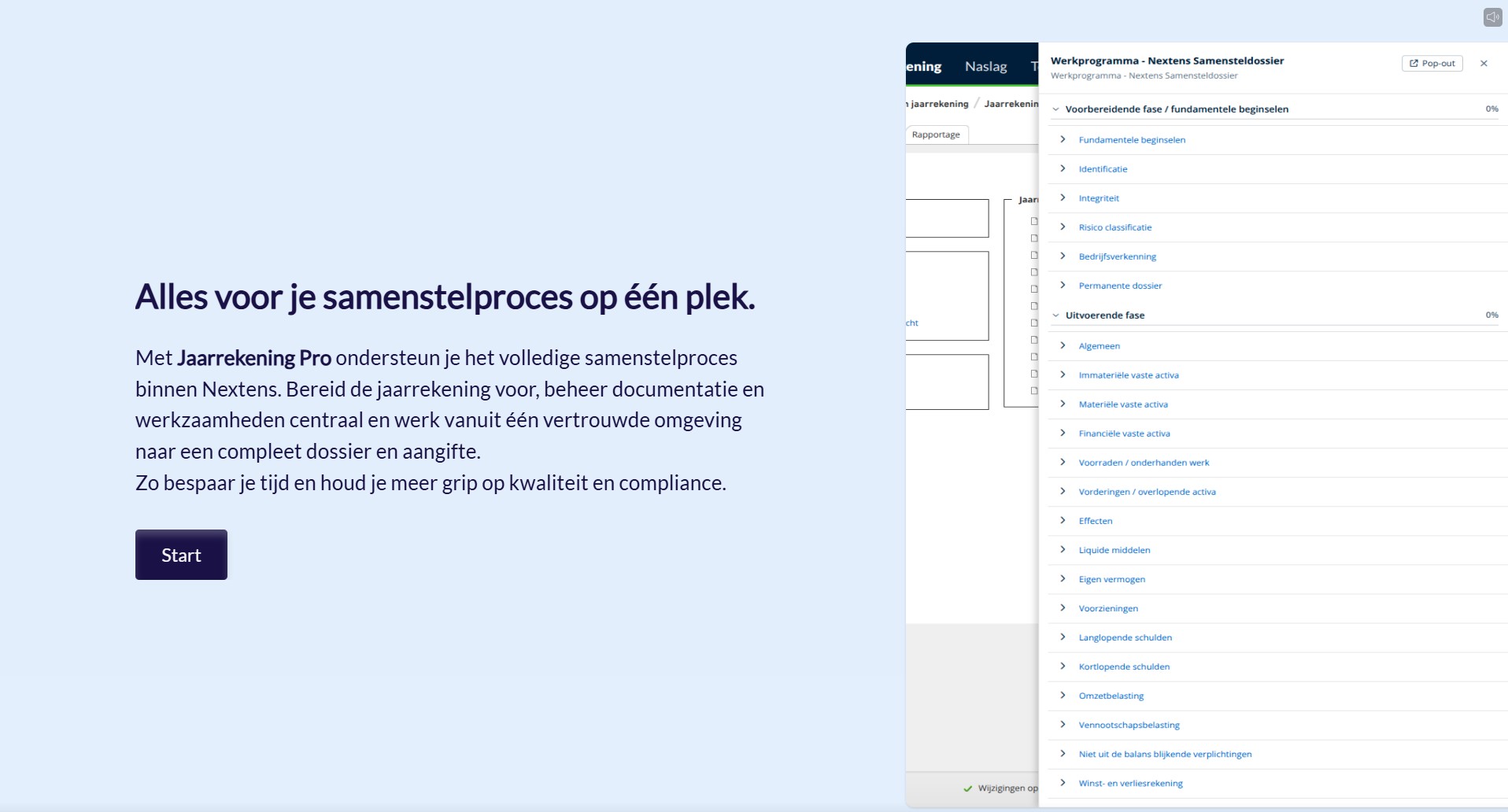Toggle the sound speaker icon
The width and height of the screenshot is (1508, 812).
click(1492, 17)
